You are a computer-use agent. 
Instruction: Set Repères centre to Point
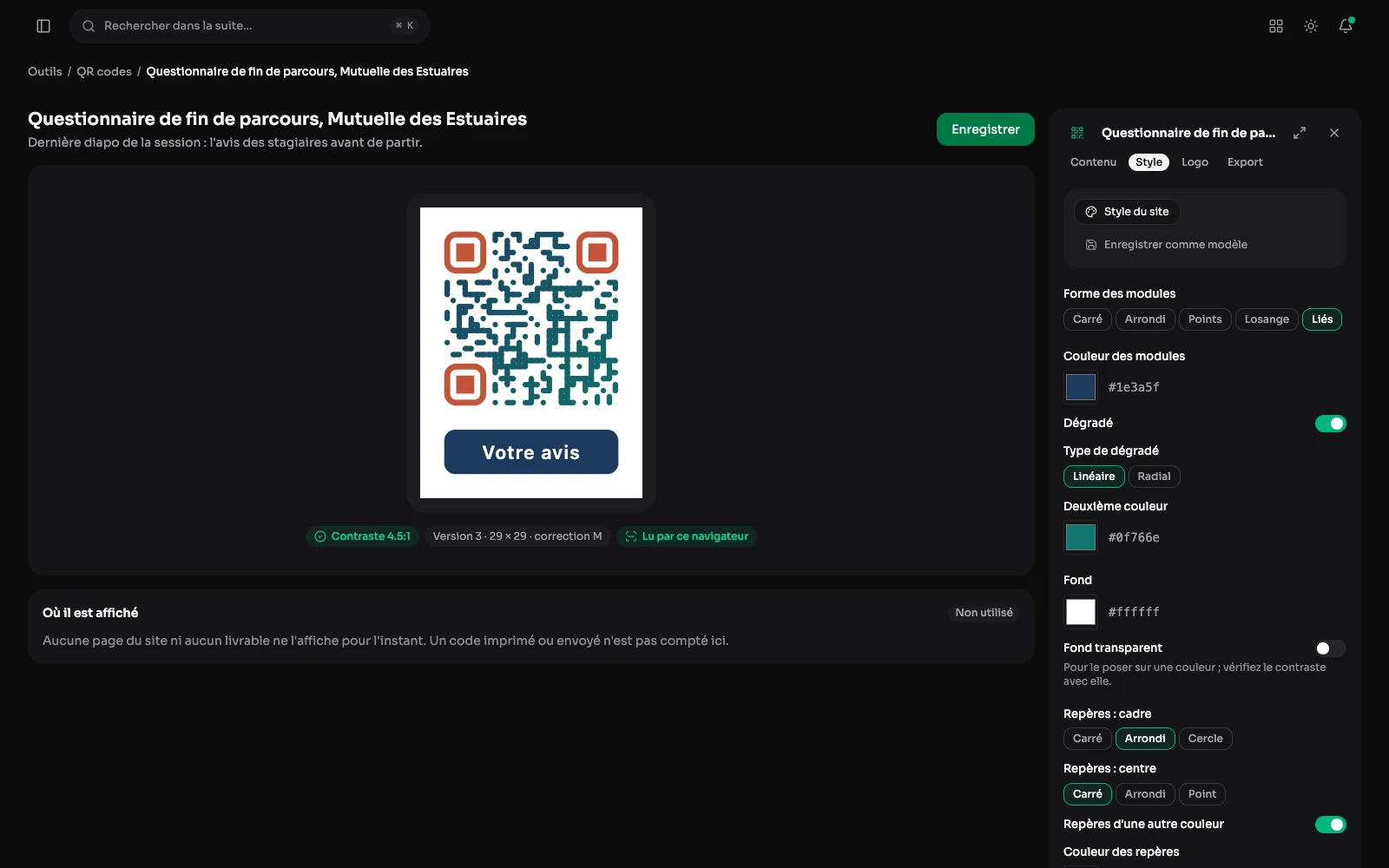1201,794
